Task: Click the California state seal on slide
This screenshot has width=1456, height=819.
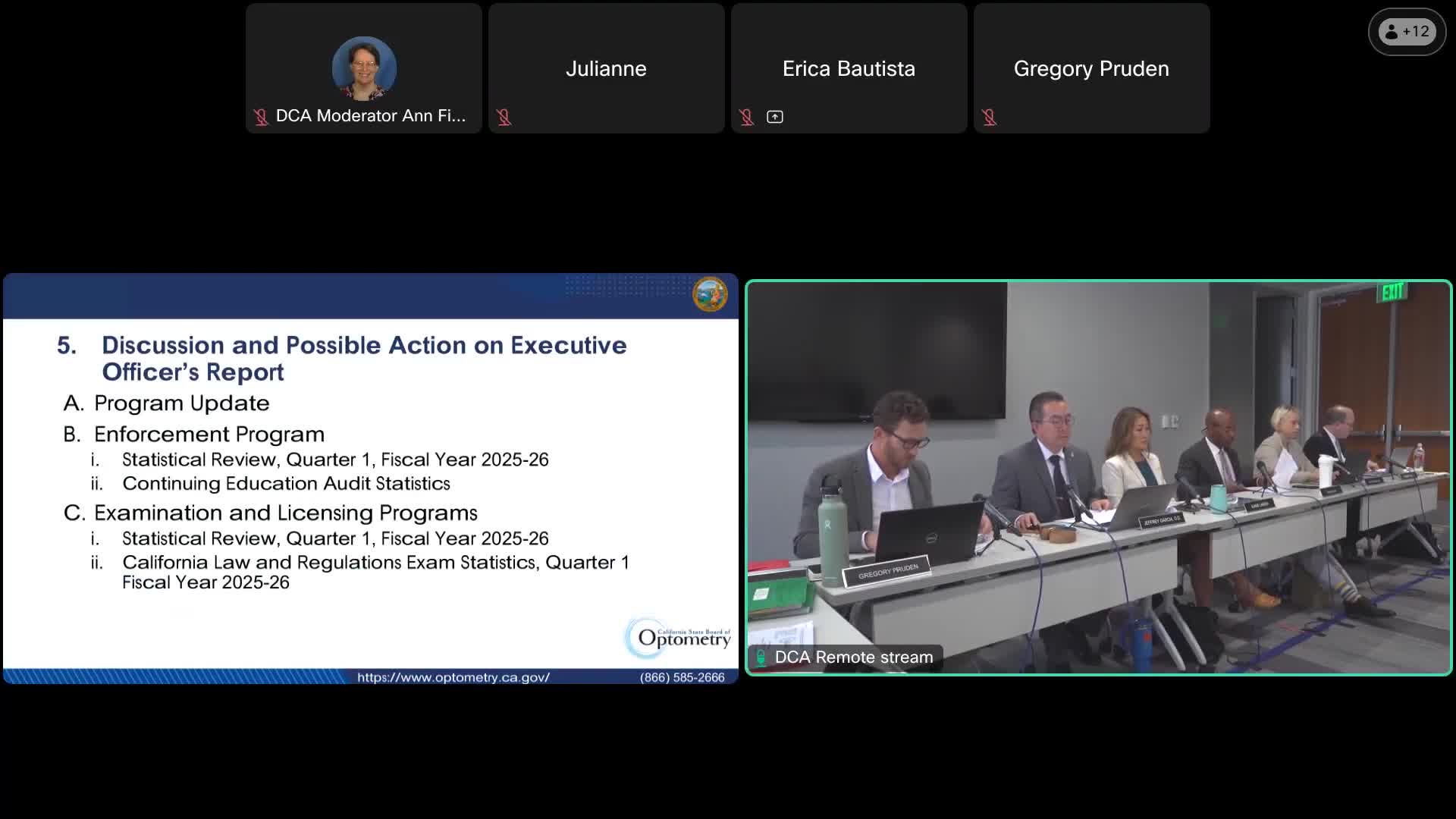Action: (x=710, y=294)
